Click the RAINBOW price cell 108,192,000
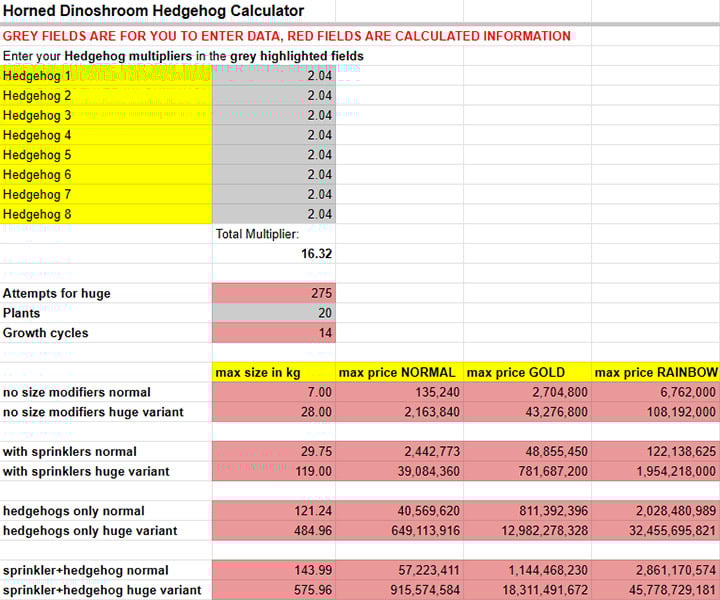Viewport: 720px width, 600px height. pyautogui.click(x=656, y=412)
